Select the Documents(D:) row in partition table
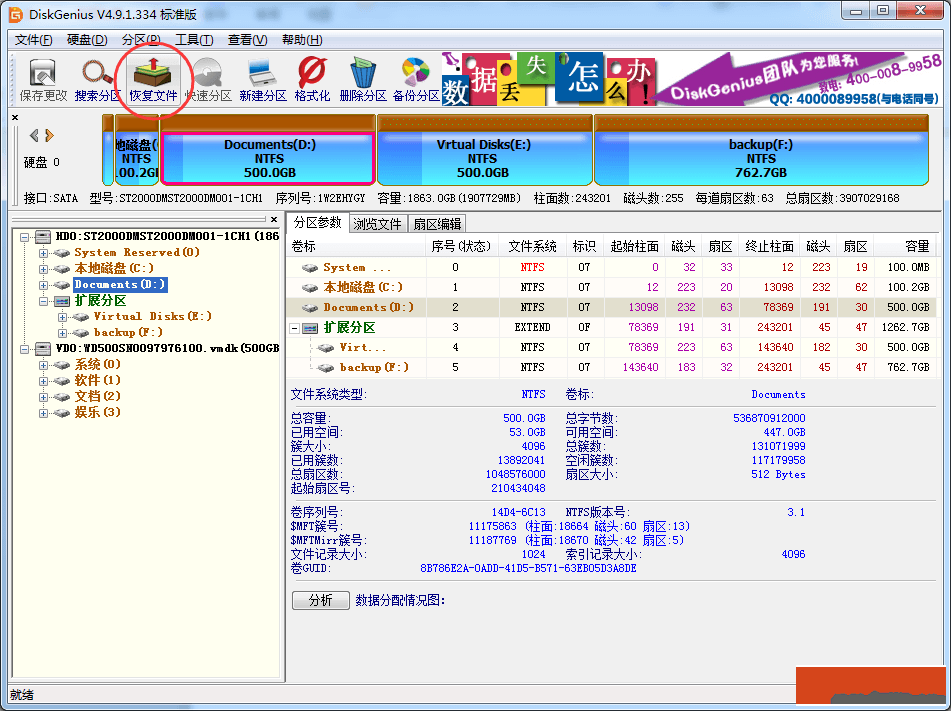The image size is (951, 711). pos(613,307)
